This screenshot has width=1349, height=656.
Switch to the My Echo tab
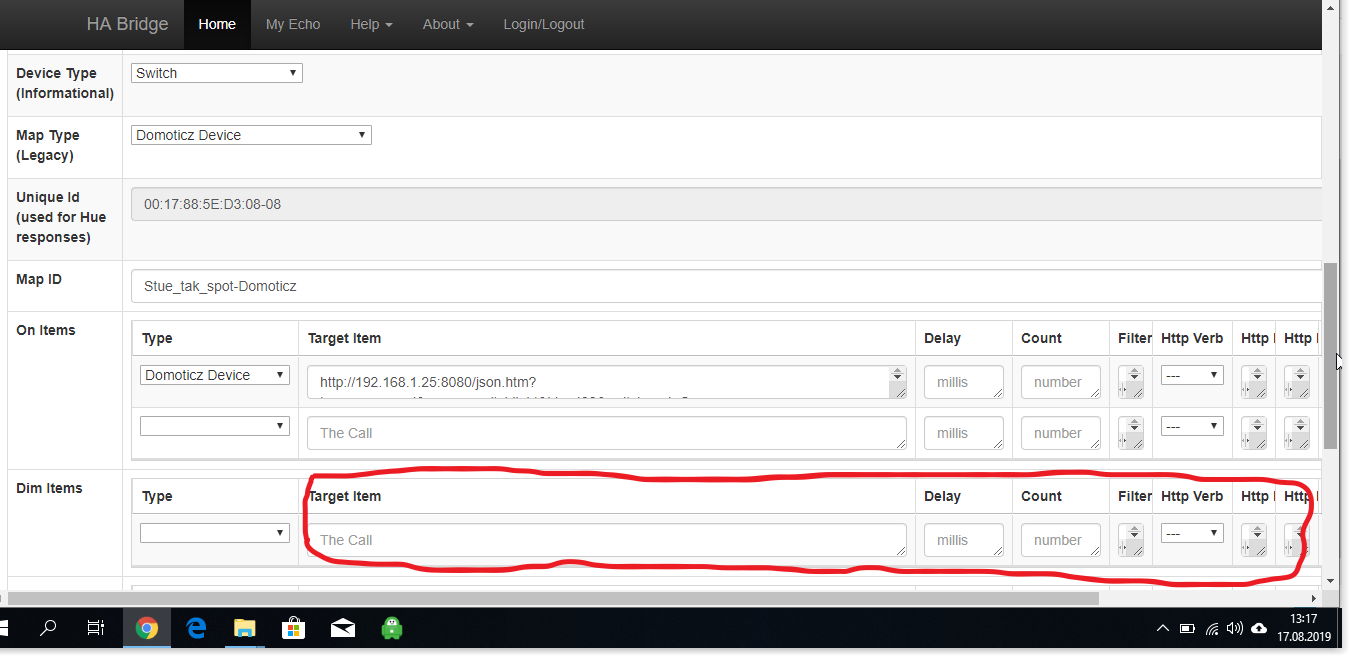pos(293,24)
